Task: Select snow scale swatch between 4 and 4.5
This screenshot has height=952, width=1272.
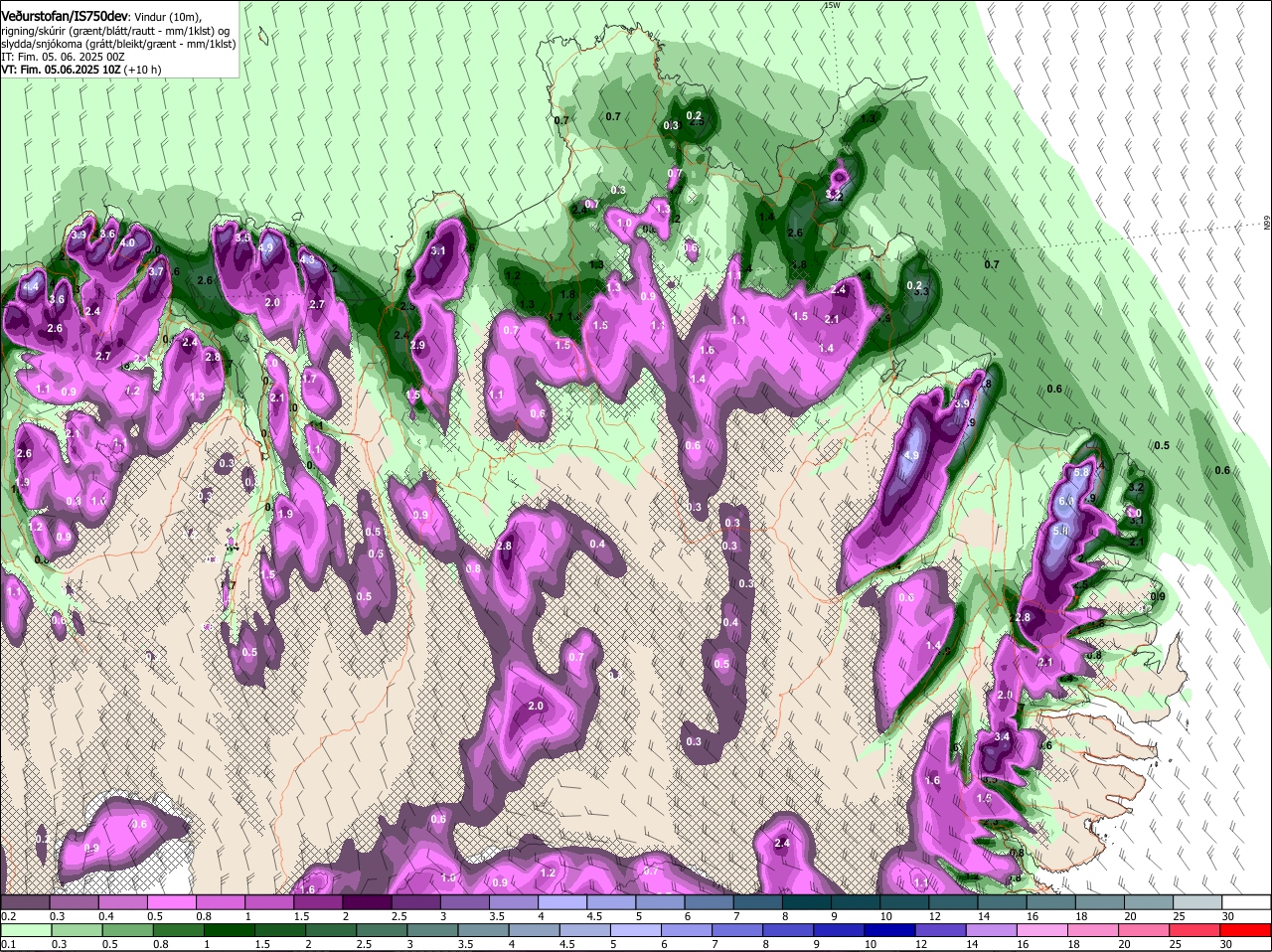Action: pos(563,901)
